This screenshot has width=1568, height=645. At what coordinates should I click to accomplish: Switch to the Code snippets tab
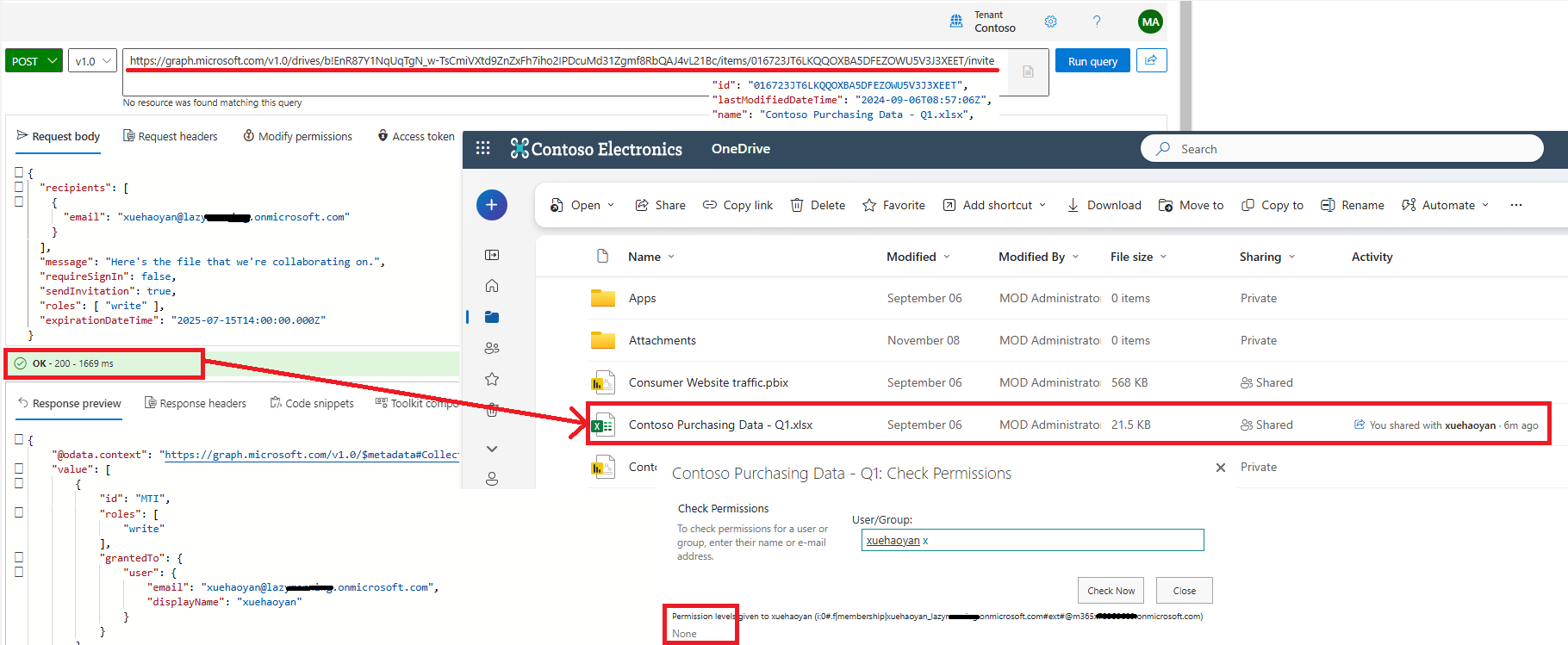click(312, 403)
